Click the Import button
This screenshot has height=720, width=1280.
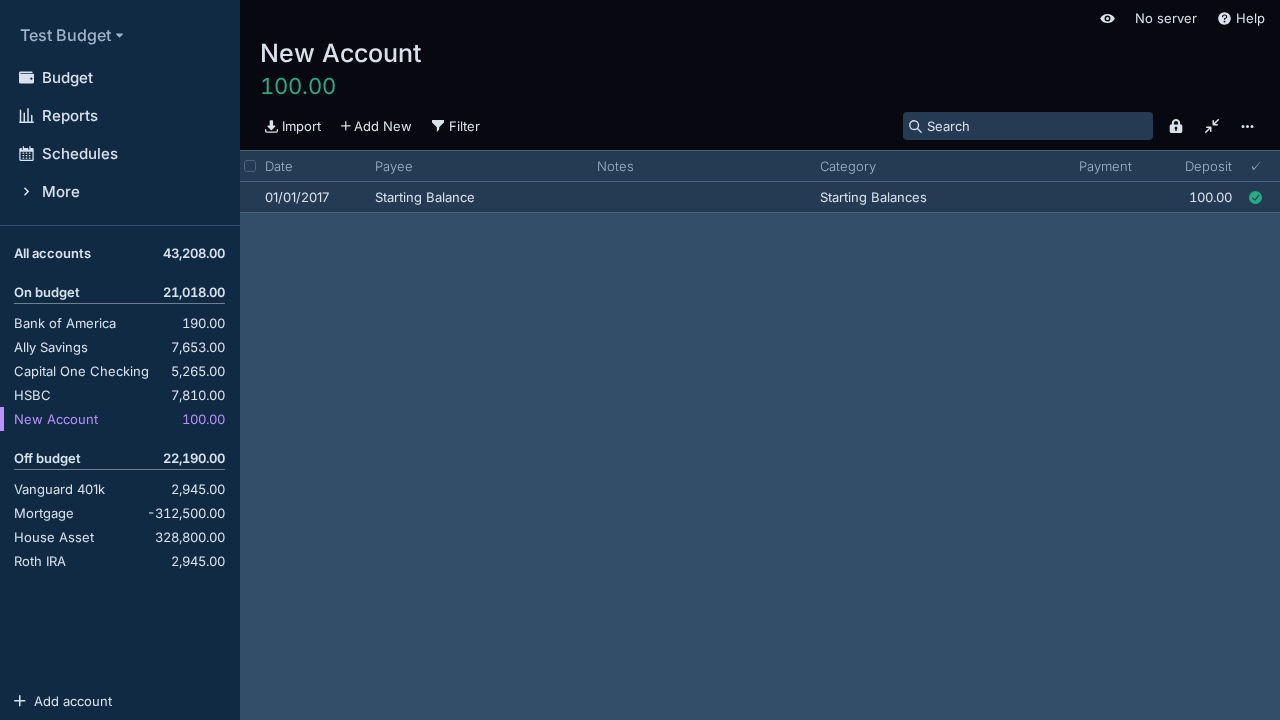pyautogui.click(x=293, y=126)
